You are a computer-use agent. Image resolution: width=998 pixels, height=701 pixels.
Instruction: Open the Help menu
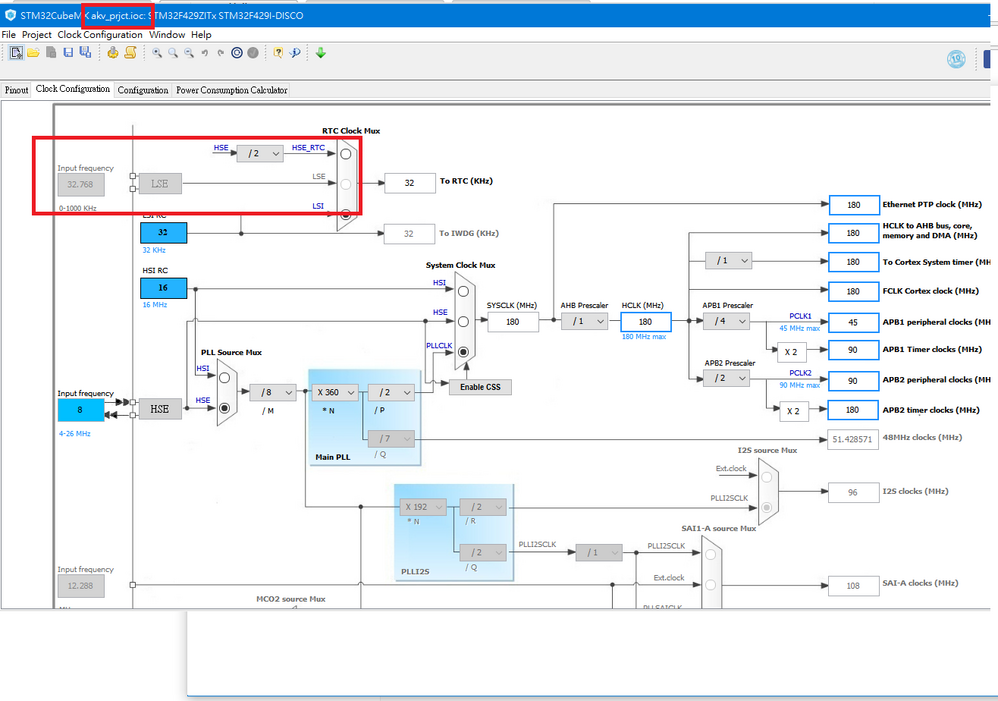pyautogui.click(x=201, y=34)
